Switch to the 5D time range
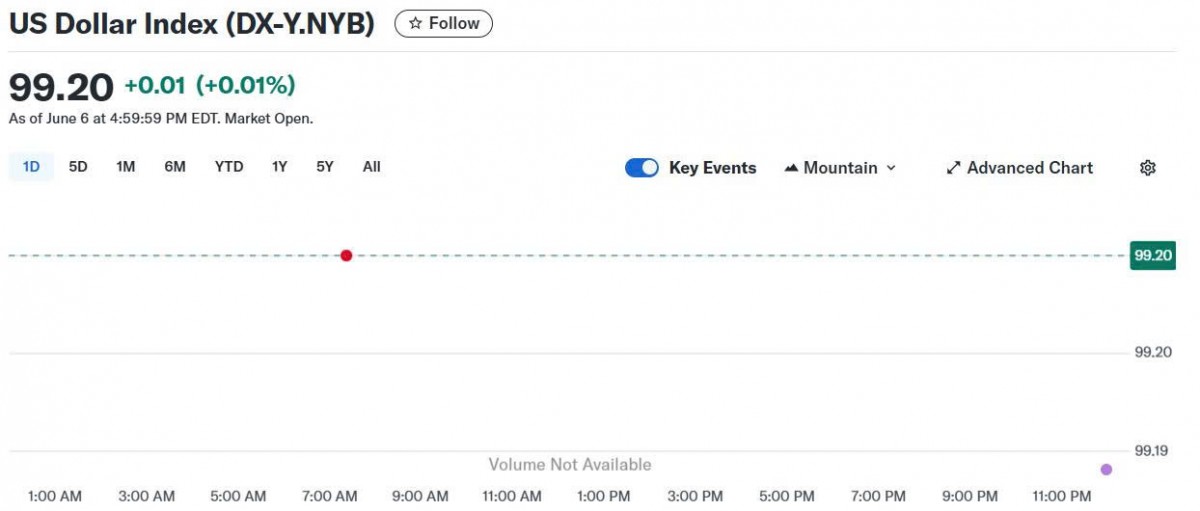Viewport: 1200px width, 511px height. tap(78, 167)
